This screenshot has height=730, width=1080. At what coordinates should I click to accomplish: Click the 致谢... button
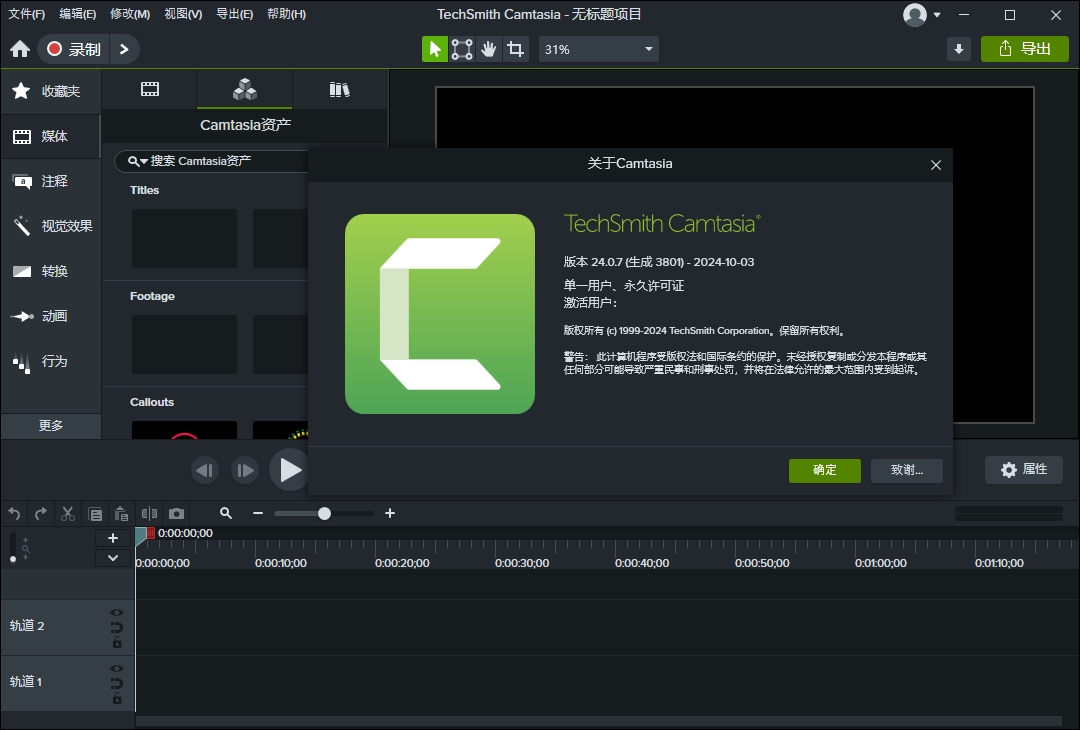coord(906,470)
